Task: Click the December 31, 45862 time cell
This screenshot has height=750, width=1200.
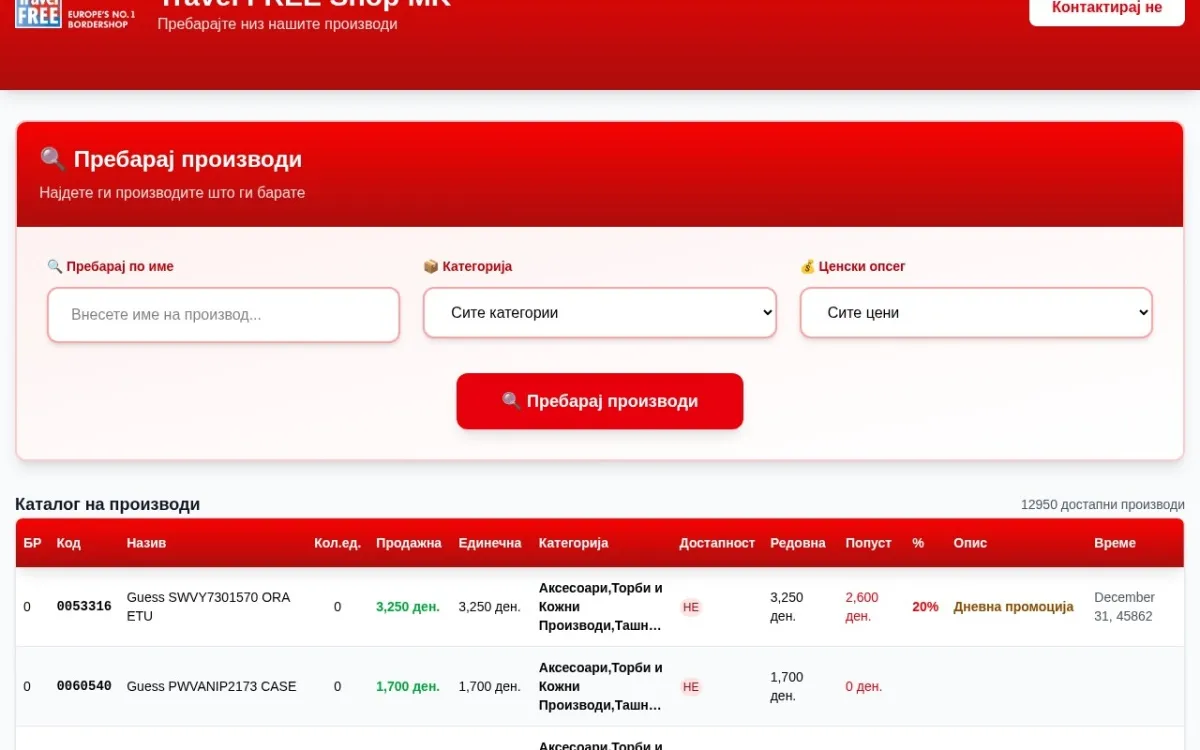Action: 1124,606
